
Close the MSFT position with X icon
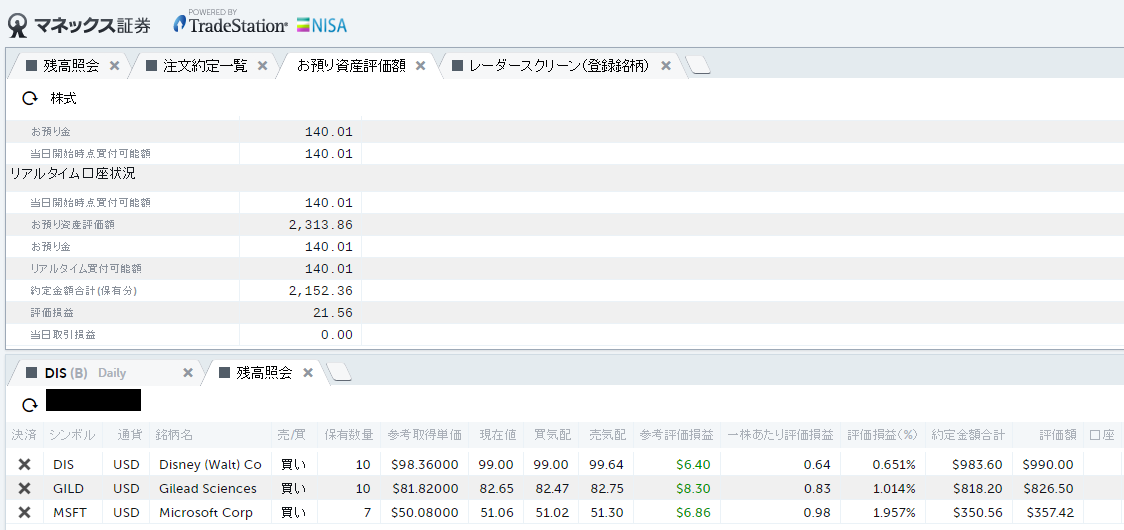24,513
